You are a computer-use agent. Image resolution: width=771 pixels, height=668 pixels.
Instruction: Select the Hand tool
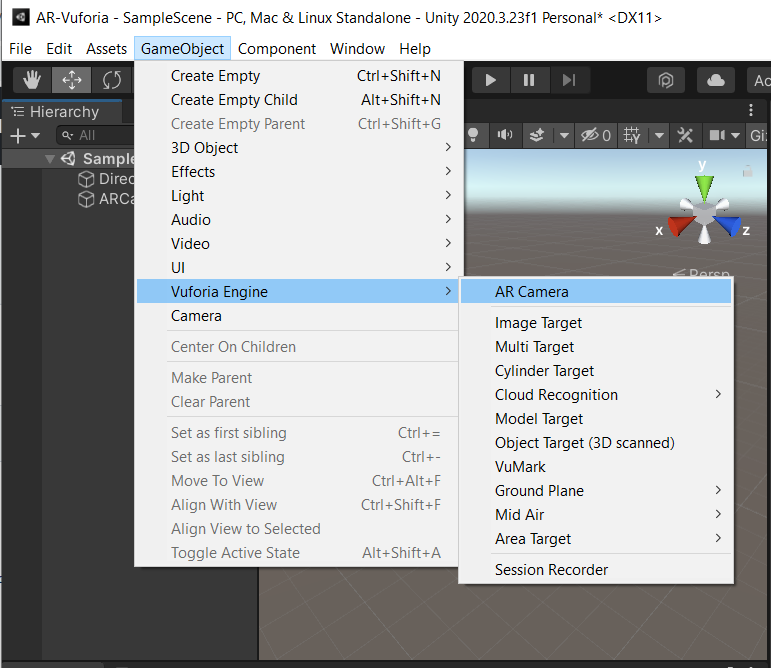(32, 80)
